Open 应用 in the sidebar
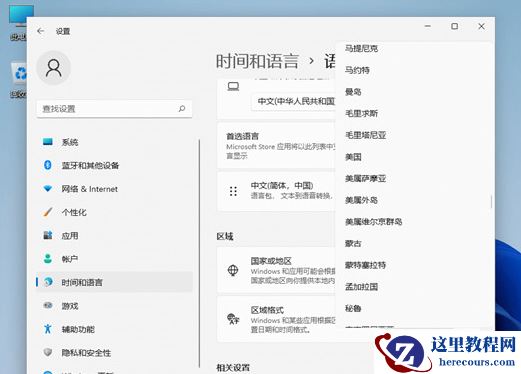Viewport: 521px width, 374px height. tap(114, 236)
